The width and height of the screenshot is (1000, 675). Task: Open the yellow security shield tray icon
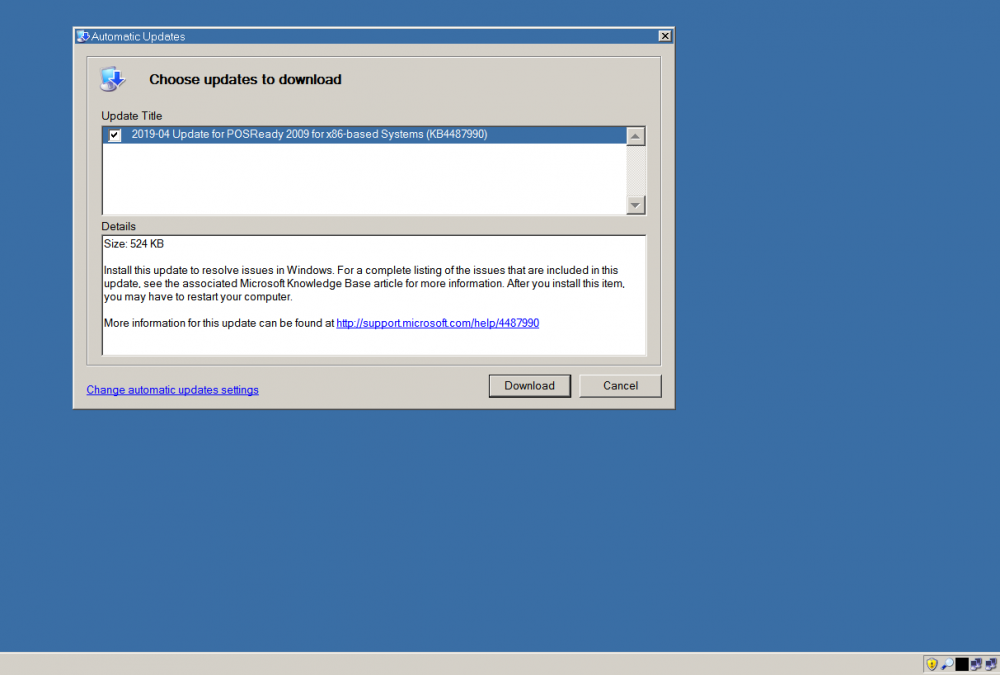point(931,664)
